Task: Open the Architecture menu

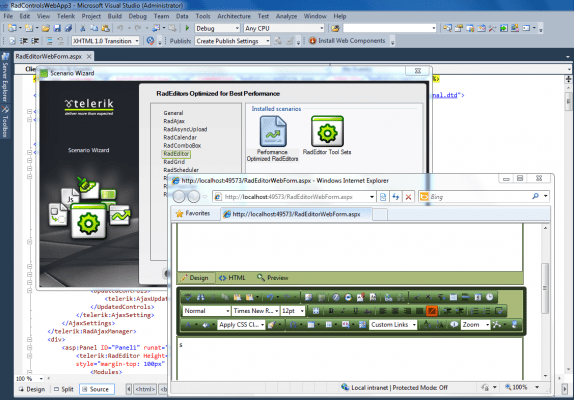Action: point(234,16)
